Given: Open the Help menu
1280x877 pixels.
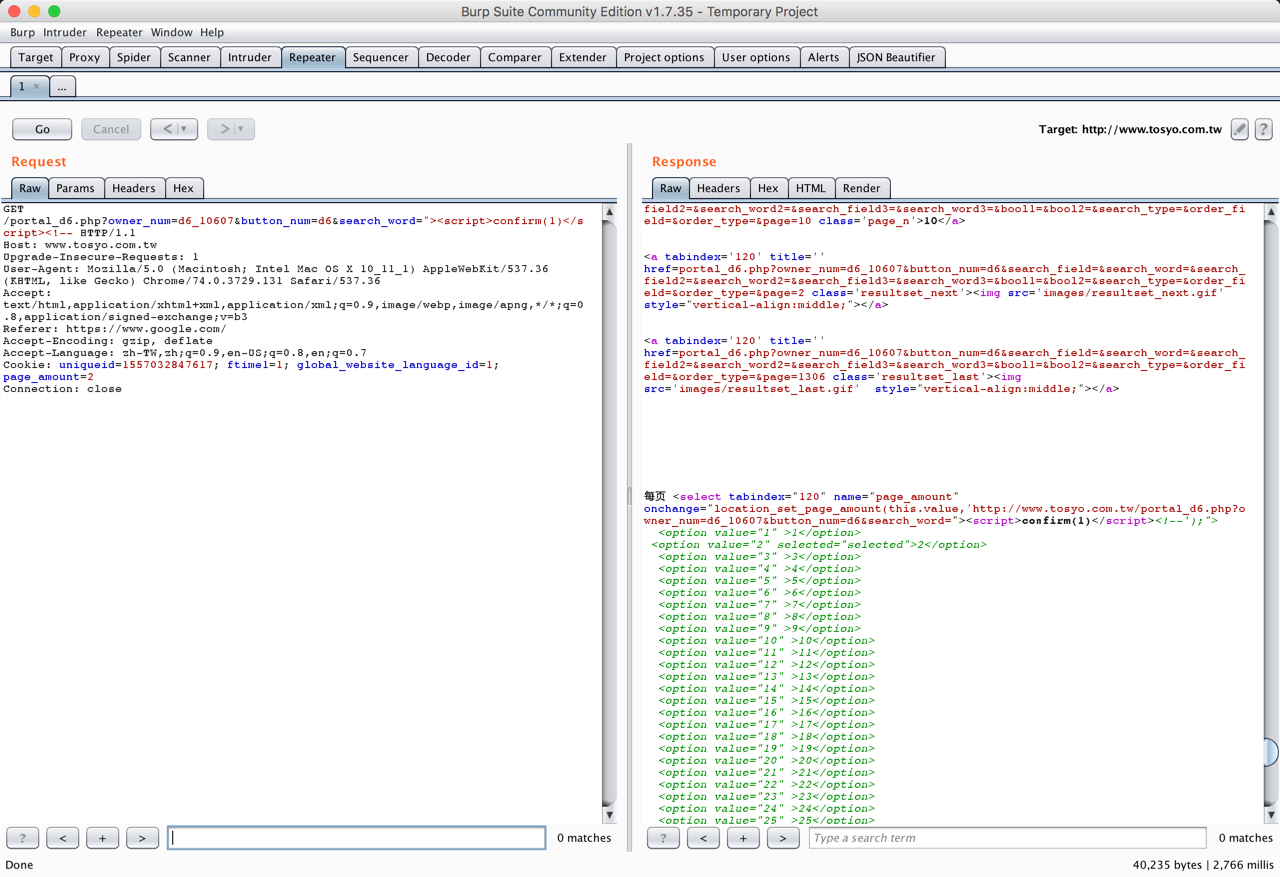Looking at the screenshot, I should 212,32.
